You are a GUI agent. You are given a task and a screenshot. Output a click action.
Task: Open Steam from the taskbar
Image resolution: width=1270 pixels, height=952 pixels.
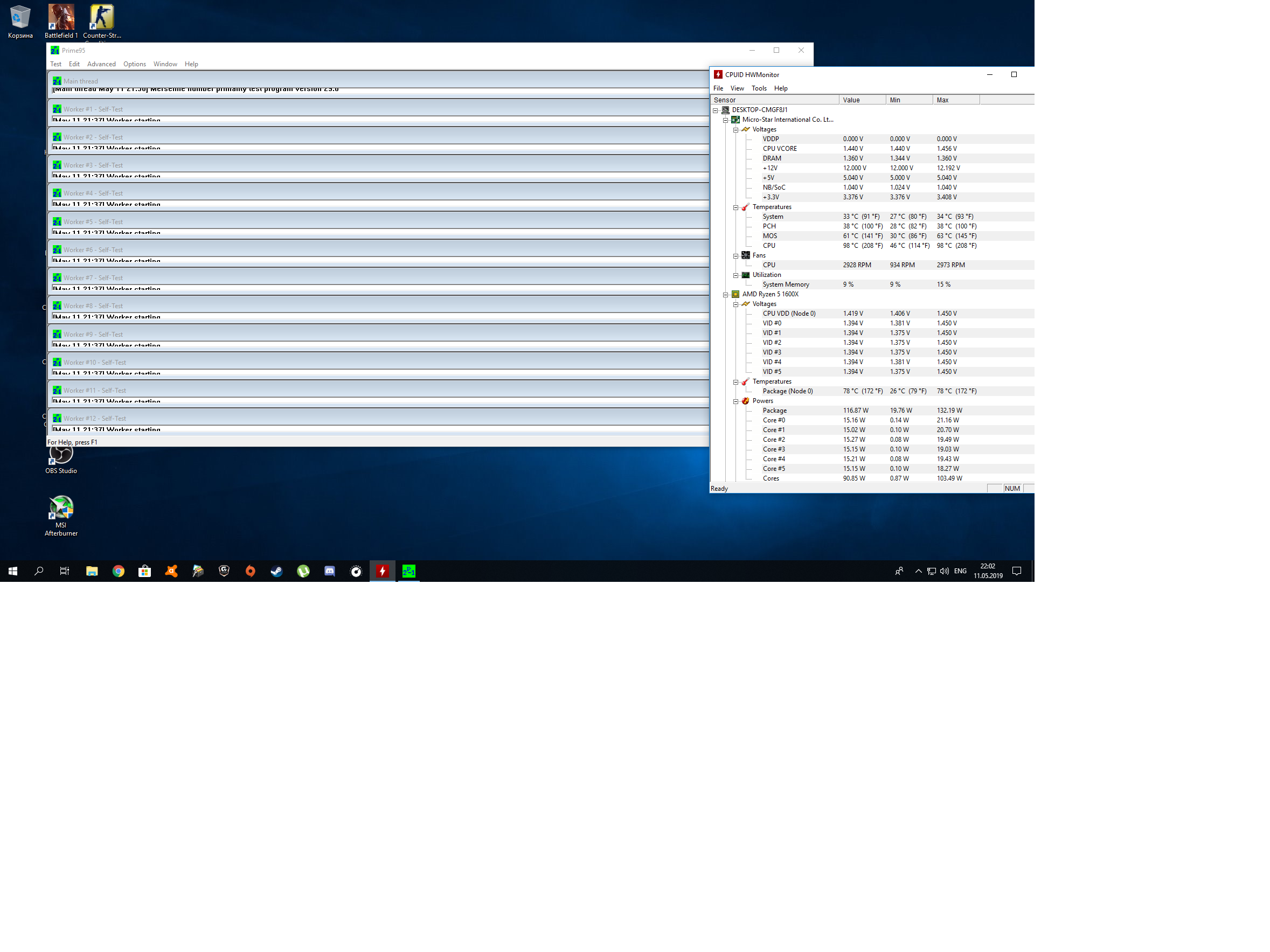pyautogui.click(x=277, y=571)
